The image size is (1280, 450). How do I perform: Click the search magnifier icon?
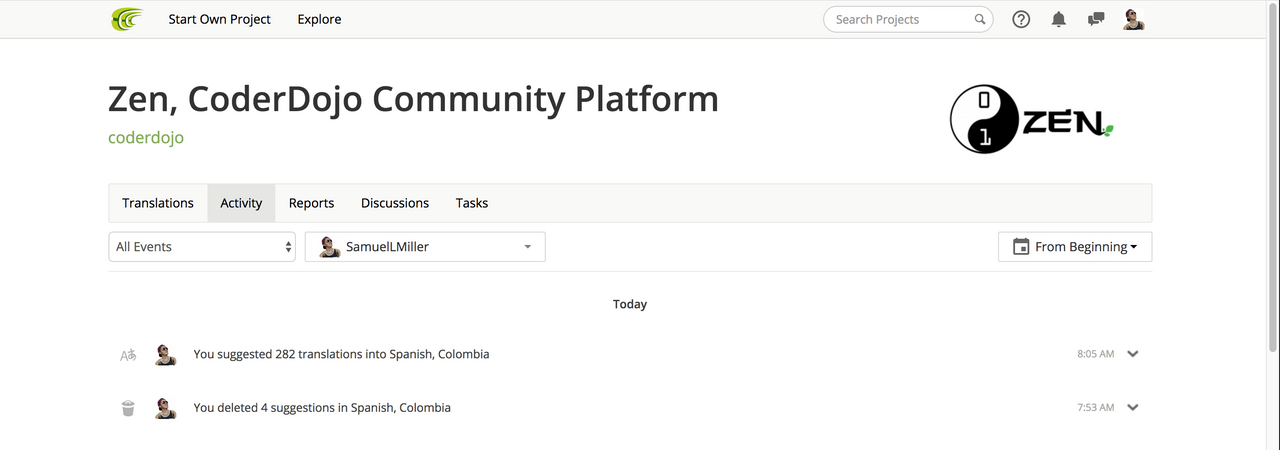tap(980, 19)
